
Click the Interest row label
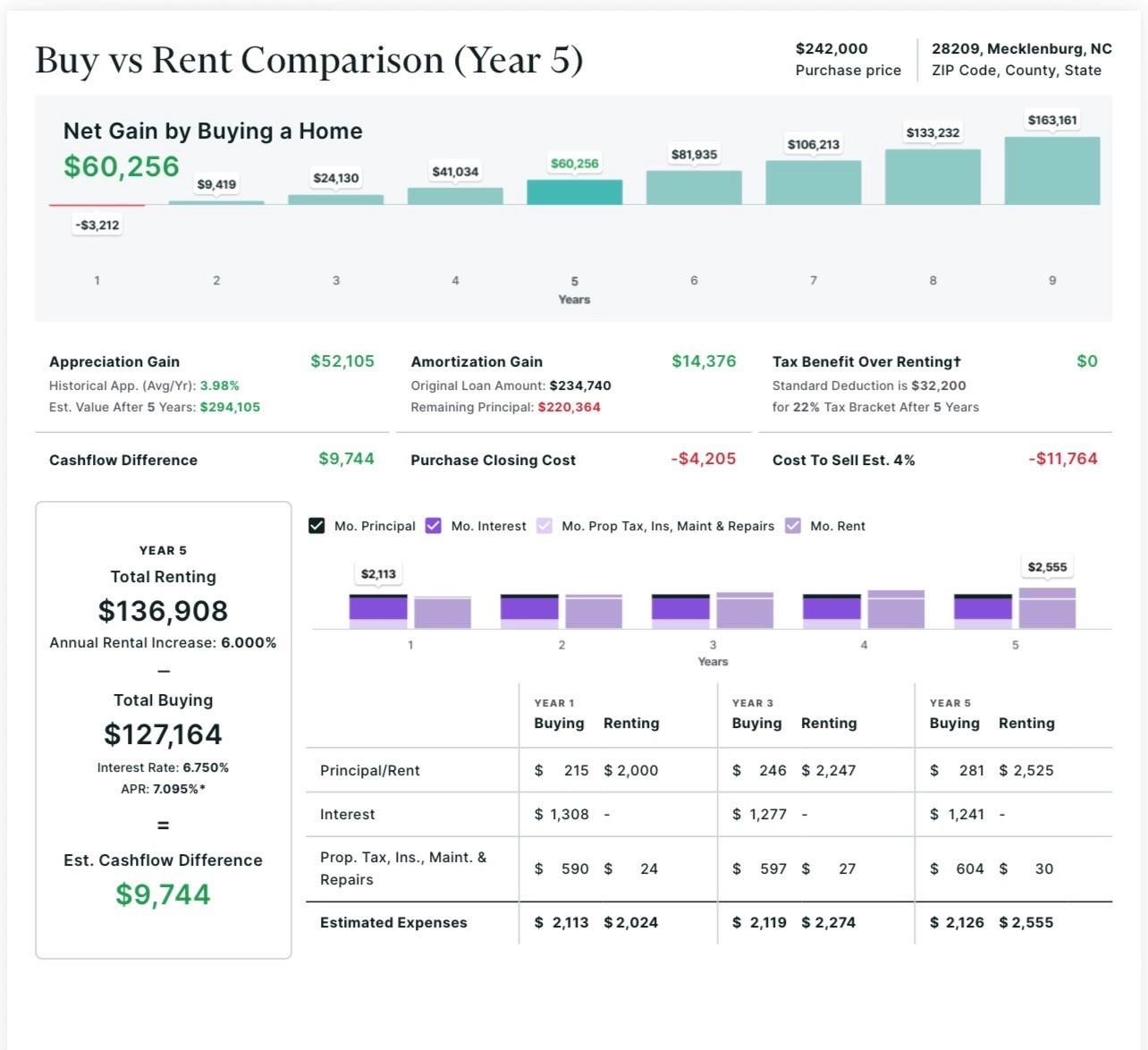click(x=348, y=815)
